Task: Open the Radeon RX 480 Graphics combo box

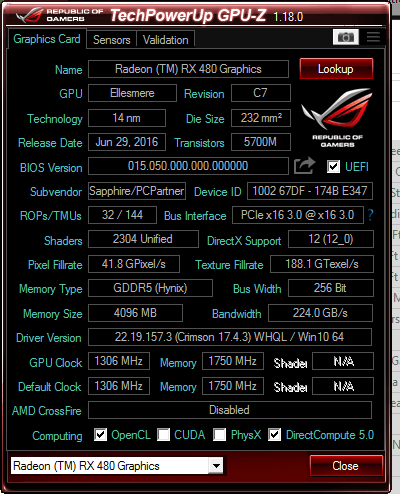Action: coord(117,466)
